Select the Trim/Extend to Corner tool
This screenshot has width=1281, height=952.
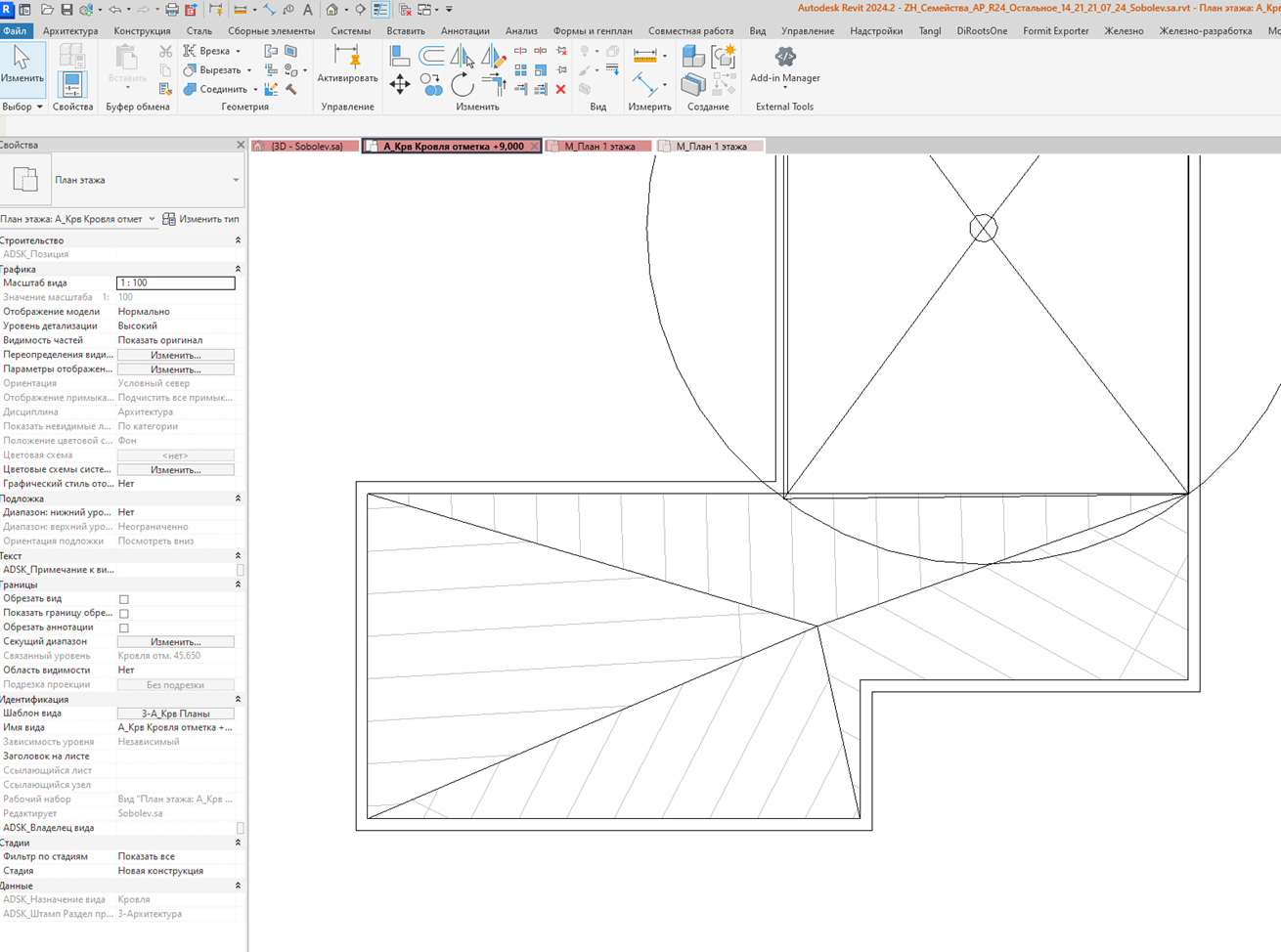click(493, 85)
